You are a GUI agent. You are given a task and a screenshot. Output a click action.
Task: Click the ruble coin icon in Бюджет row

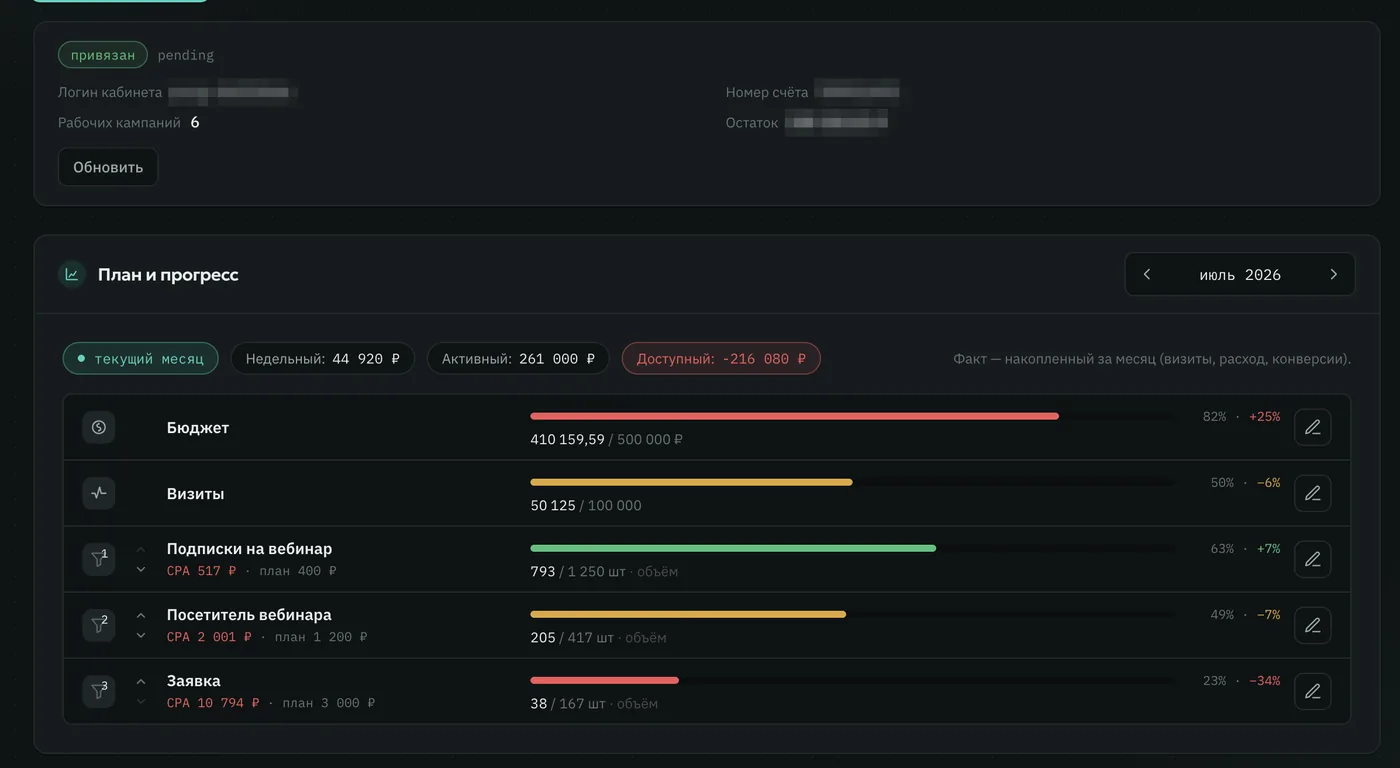coord(98,427)
